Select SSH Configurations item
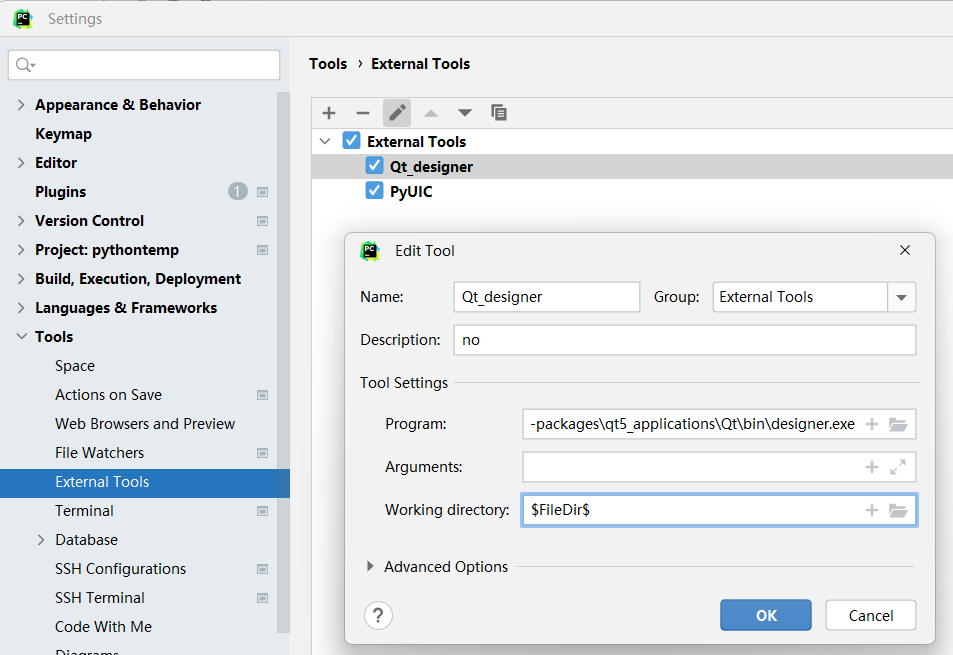 click(x=120, y=569)
